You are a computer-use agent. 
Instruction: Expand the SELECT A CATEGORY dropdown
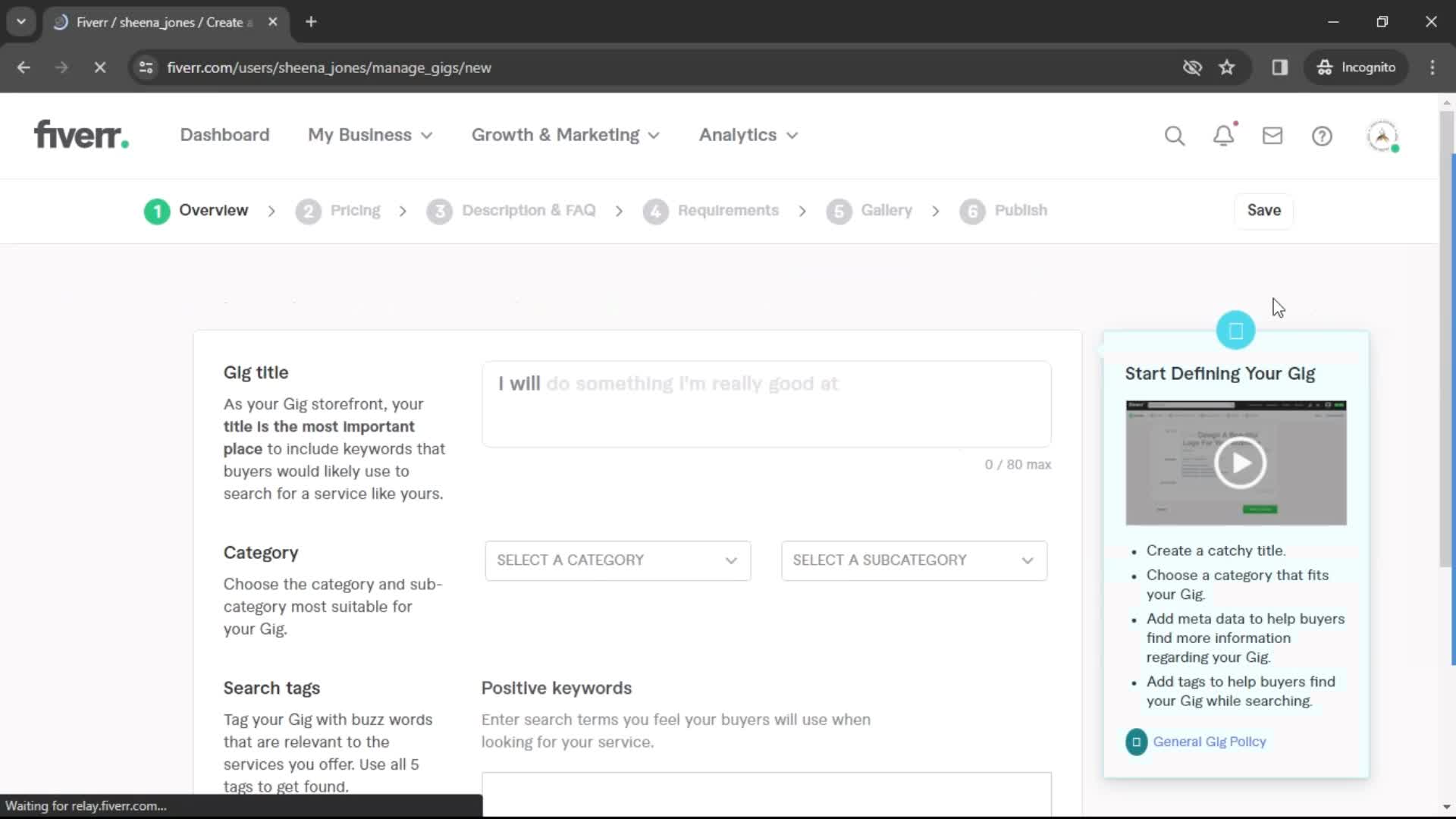click(614, 560)
